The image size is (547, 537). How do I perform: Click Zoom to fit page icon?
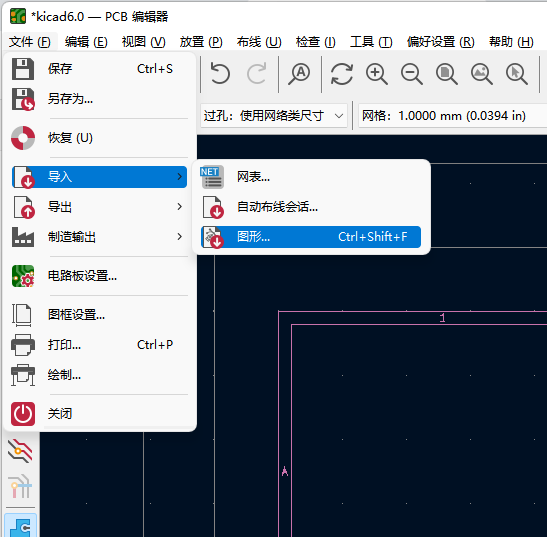click(x=447, y=74)
